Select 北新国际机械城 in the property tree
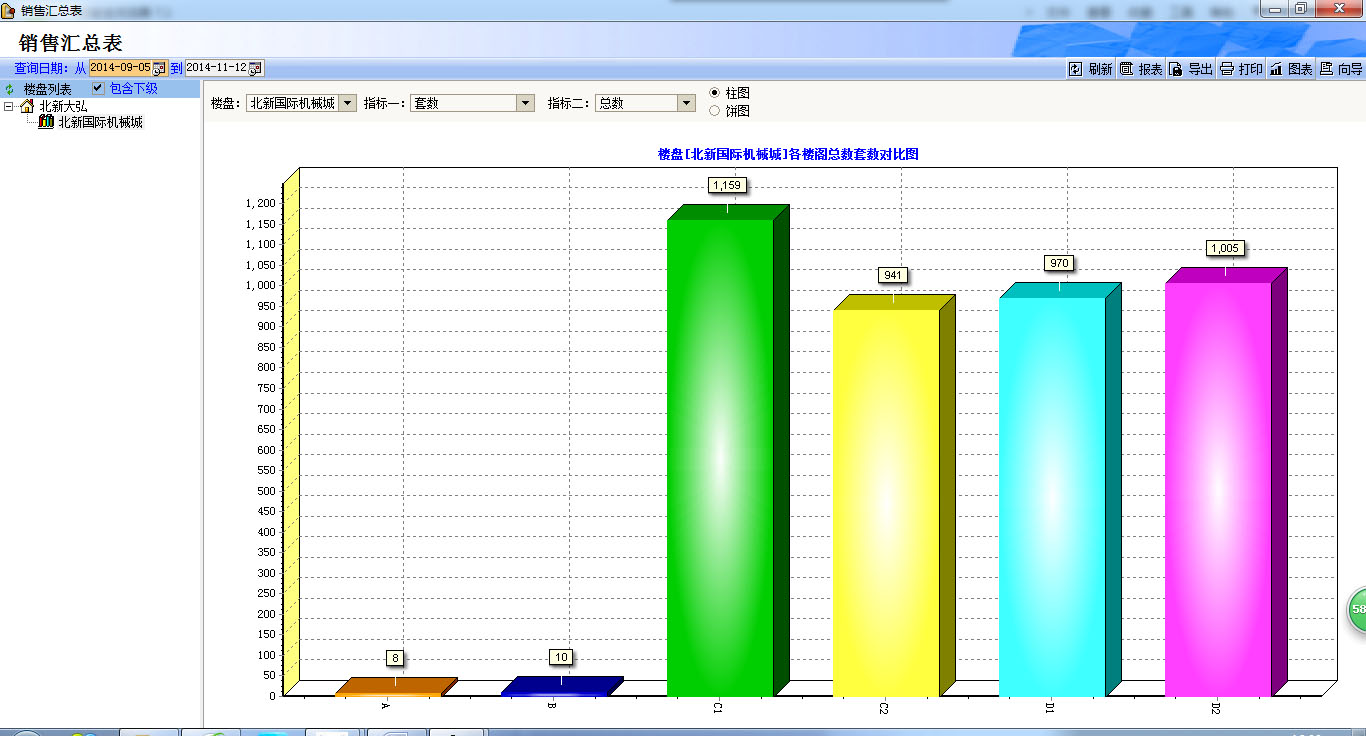The height and width of the screenshot is (736, 1366). 100,122
